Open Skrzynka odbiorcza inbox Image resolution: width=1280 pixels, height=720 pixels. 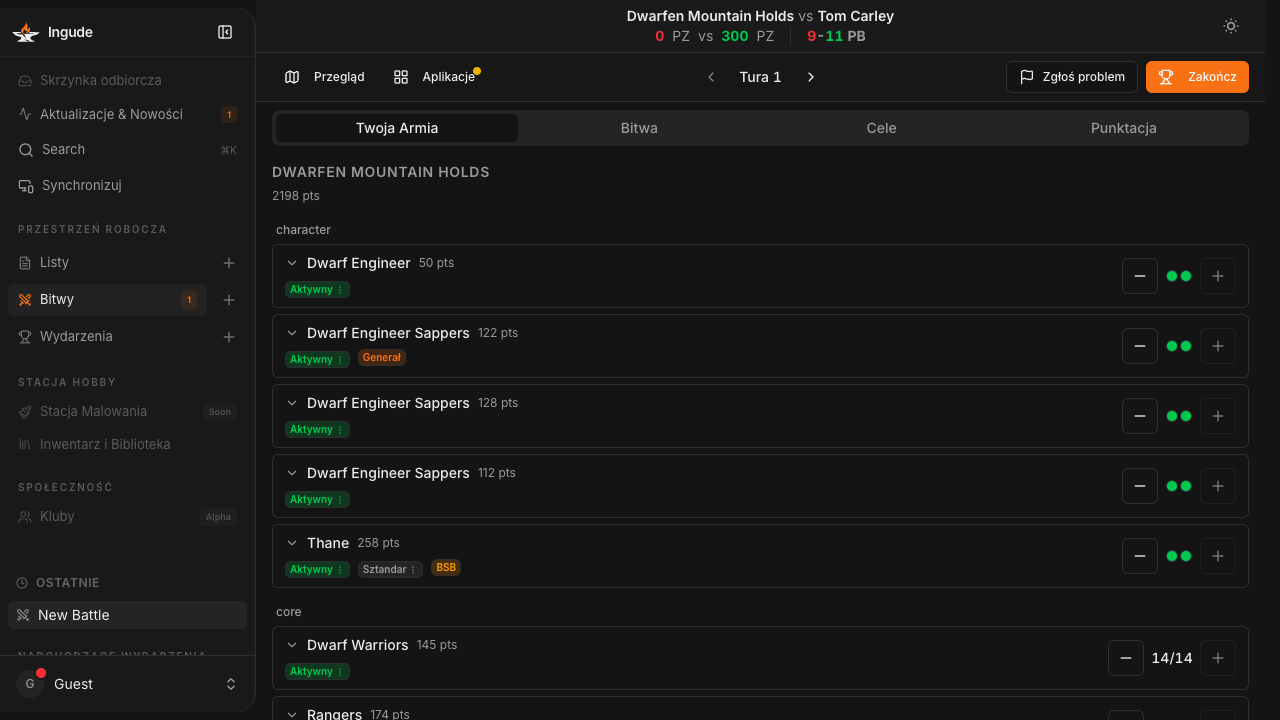point(127,80)
